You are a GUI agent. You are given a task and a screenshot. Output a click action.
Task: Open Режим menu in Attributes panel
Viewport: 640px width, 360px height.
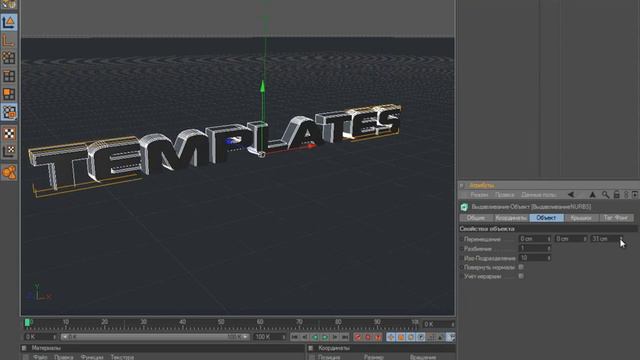(x=479, y=195)
